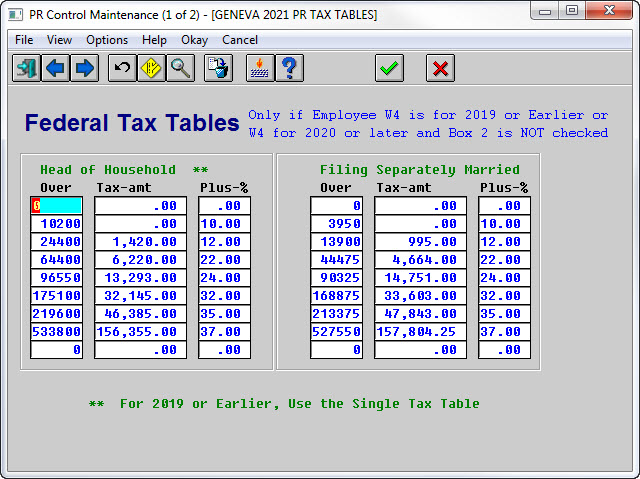Close the PR Control Maintenance window
This screenshot has height=479, width=640.
click(609, 11)
